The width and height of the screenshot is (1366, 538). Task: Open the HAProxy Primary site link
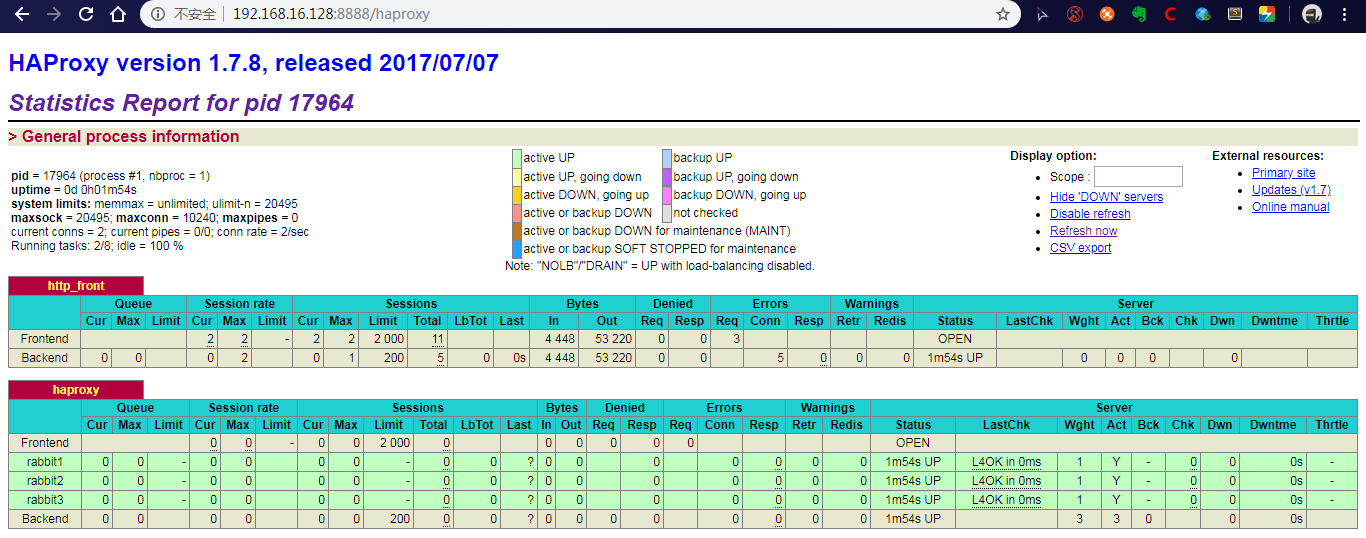pyautogui.click(x=1283, y=173)
